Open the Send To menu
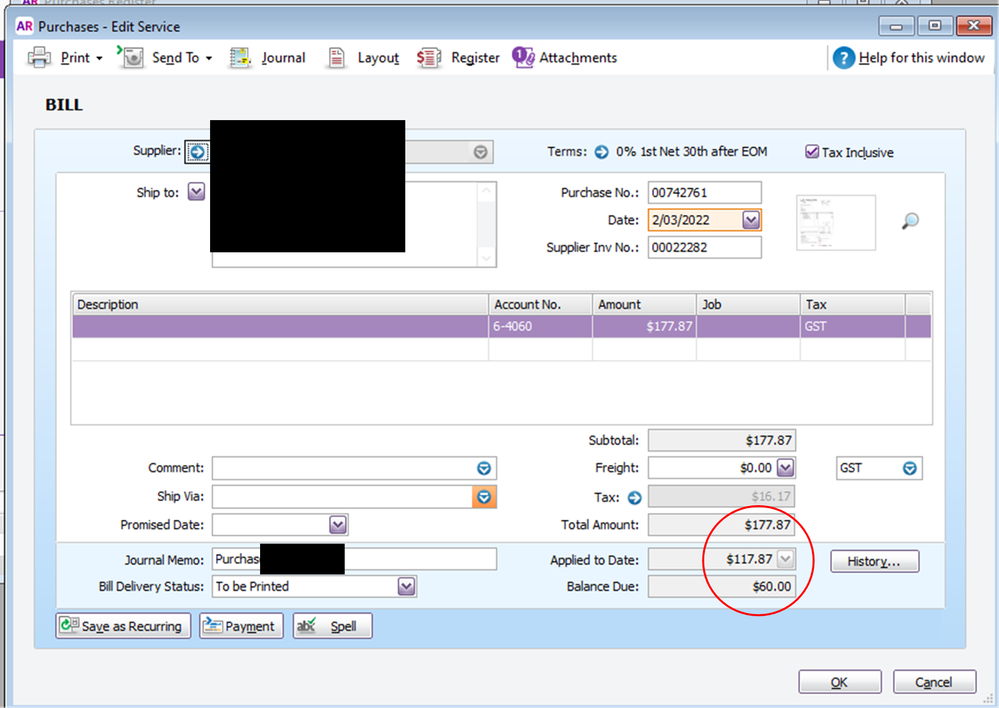The width and height of the screenshot is (999, 708). (166, 58)
